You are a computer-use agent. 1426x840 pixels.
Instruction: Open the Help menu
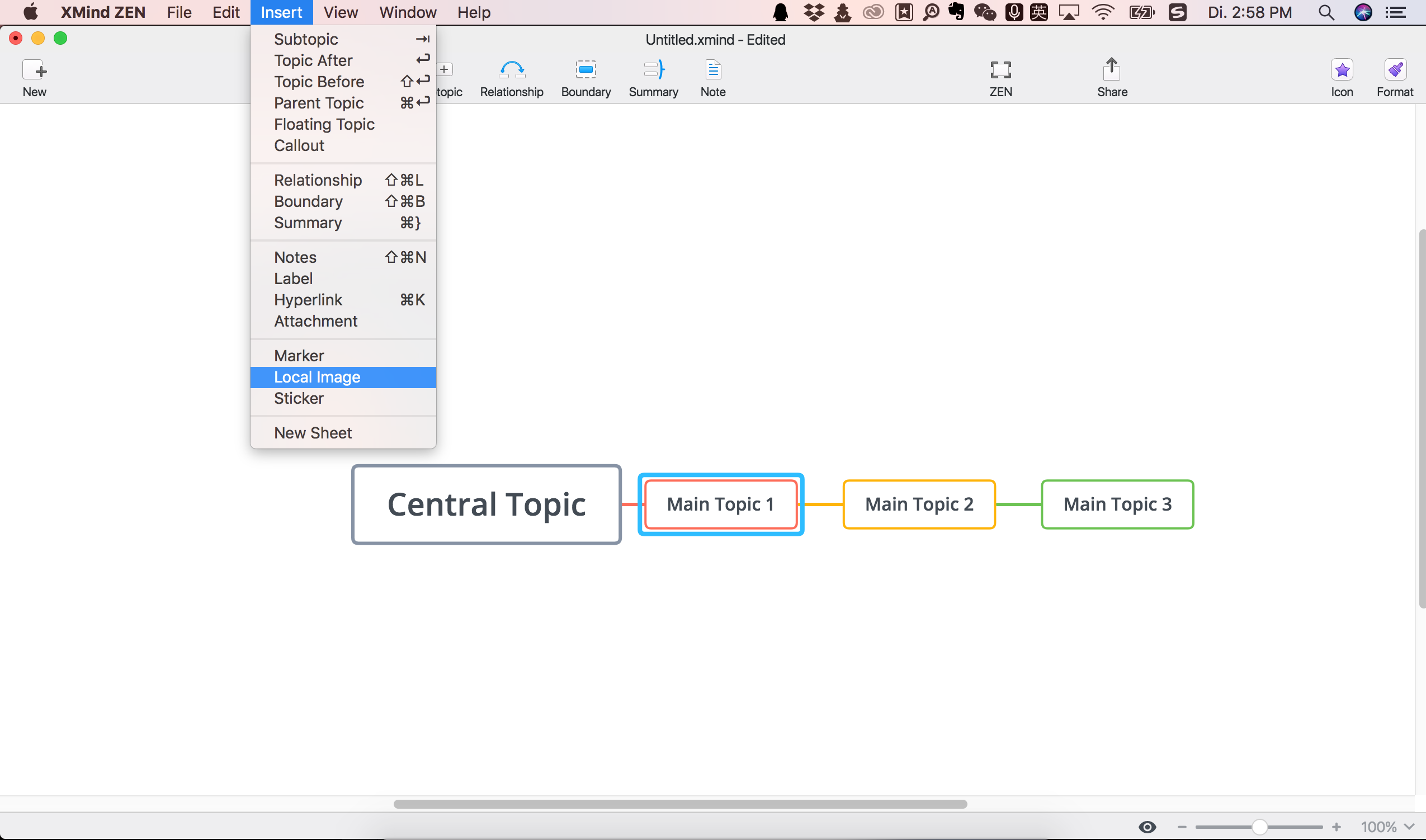tap(474, 12)
